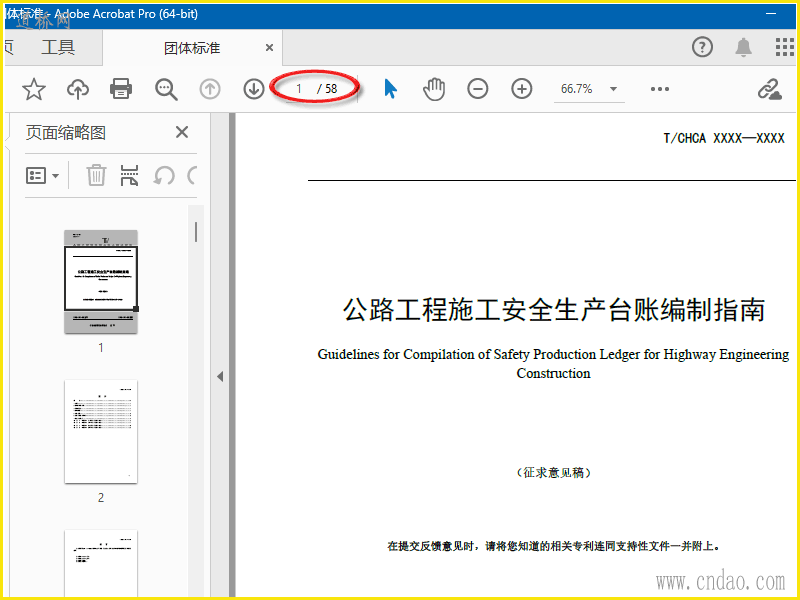Choose the selection arrow tool
The height and width of the screenshot is (600, 800).
click(x=390, y=89)
